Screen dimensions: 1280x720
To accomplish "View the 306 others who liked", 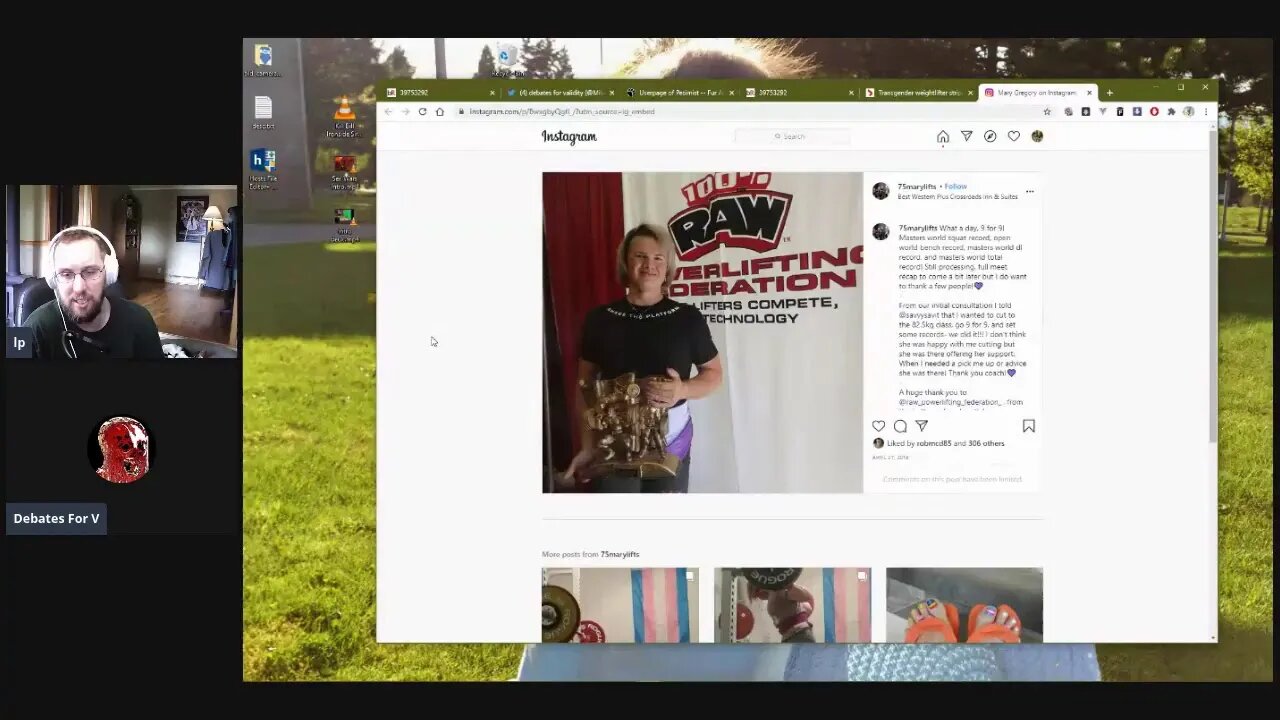I will 986,443.
